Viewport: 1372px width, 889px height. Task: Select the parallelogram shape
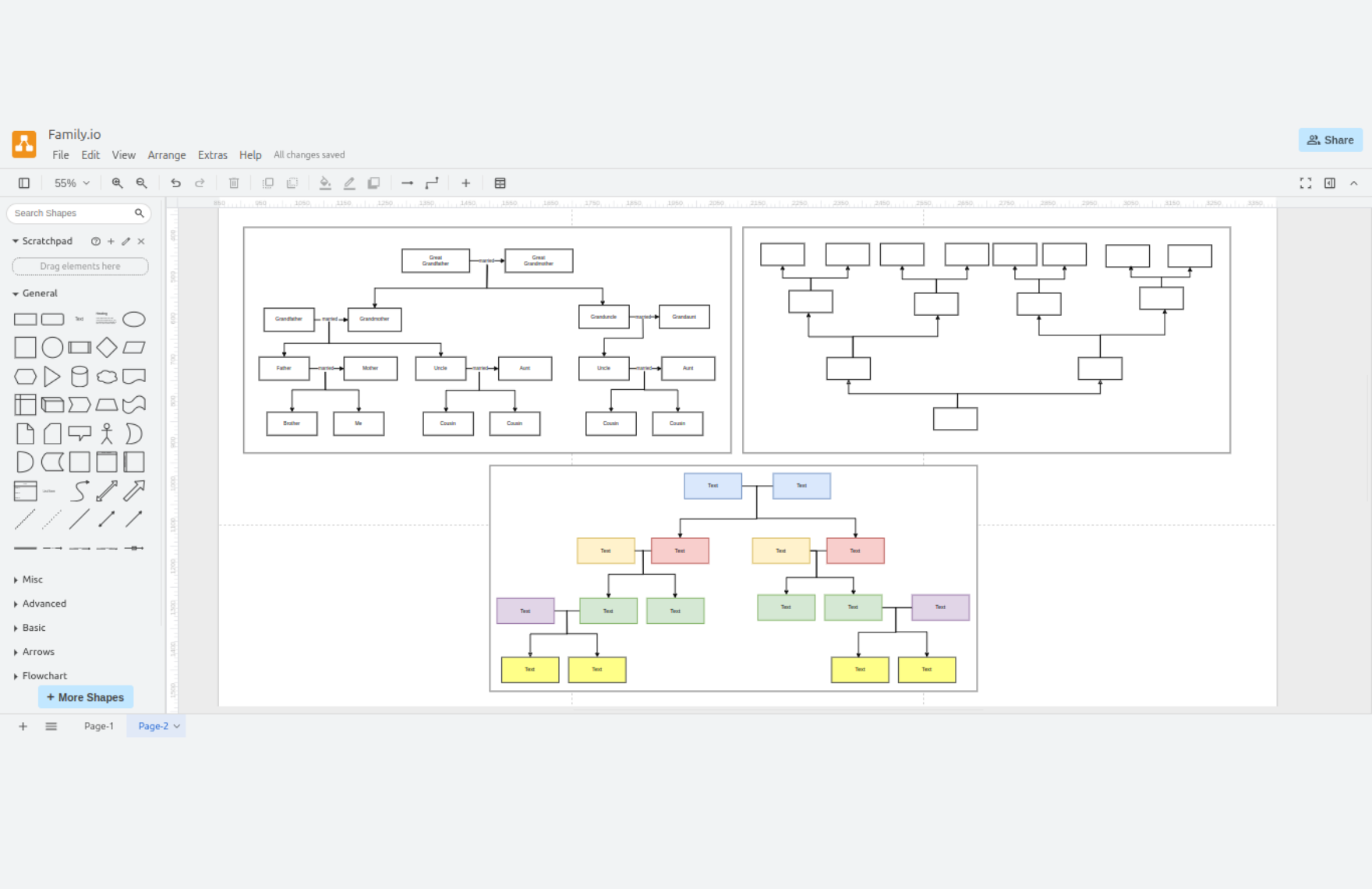(x=134, y=348)
